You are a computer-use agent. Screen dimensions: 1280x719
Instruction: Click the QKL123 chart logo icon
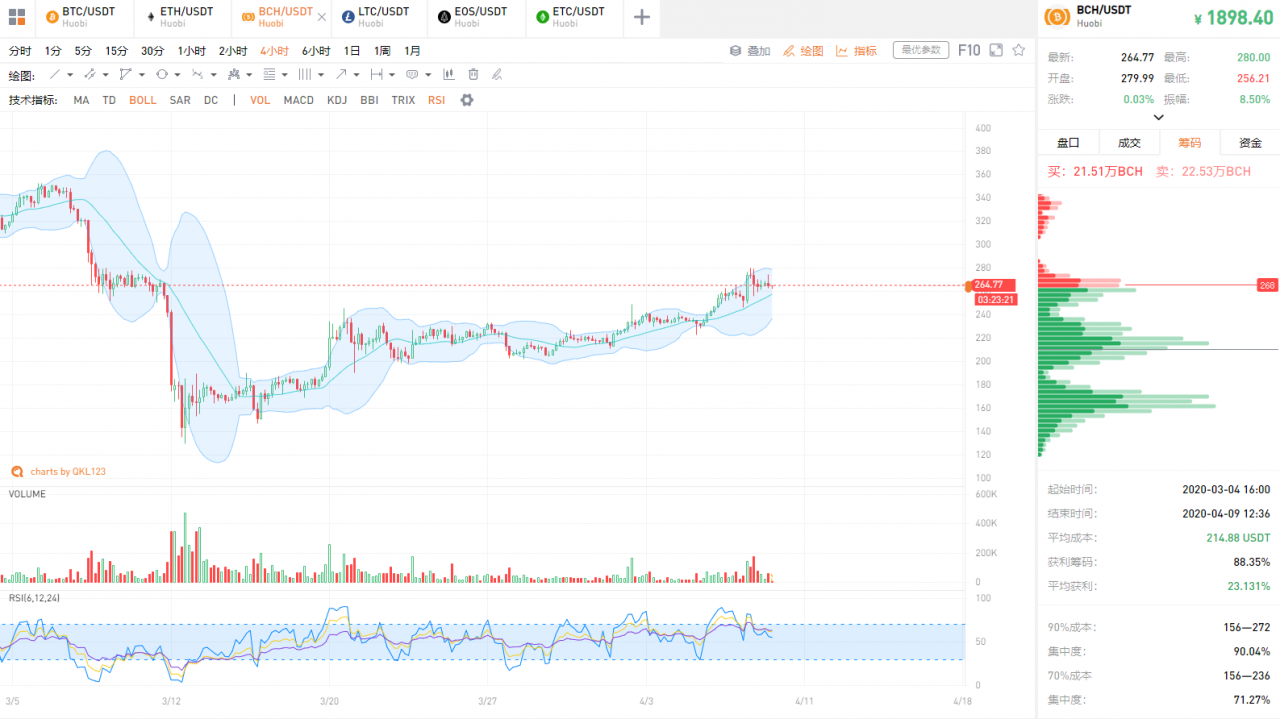(17, 471)
